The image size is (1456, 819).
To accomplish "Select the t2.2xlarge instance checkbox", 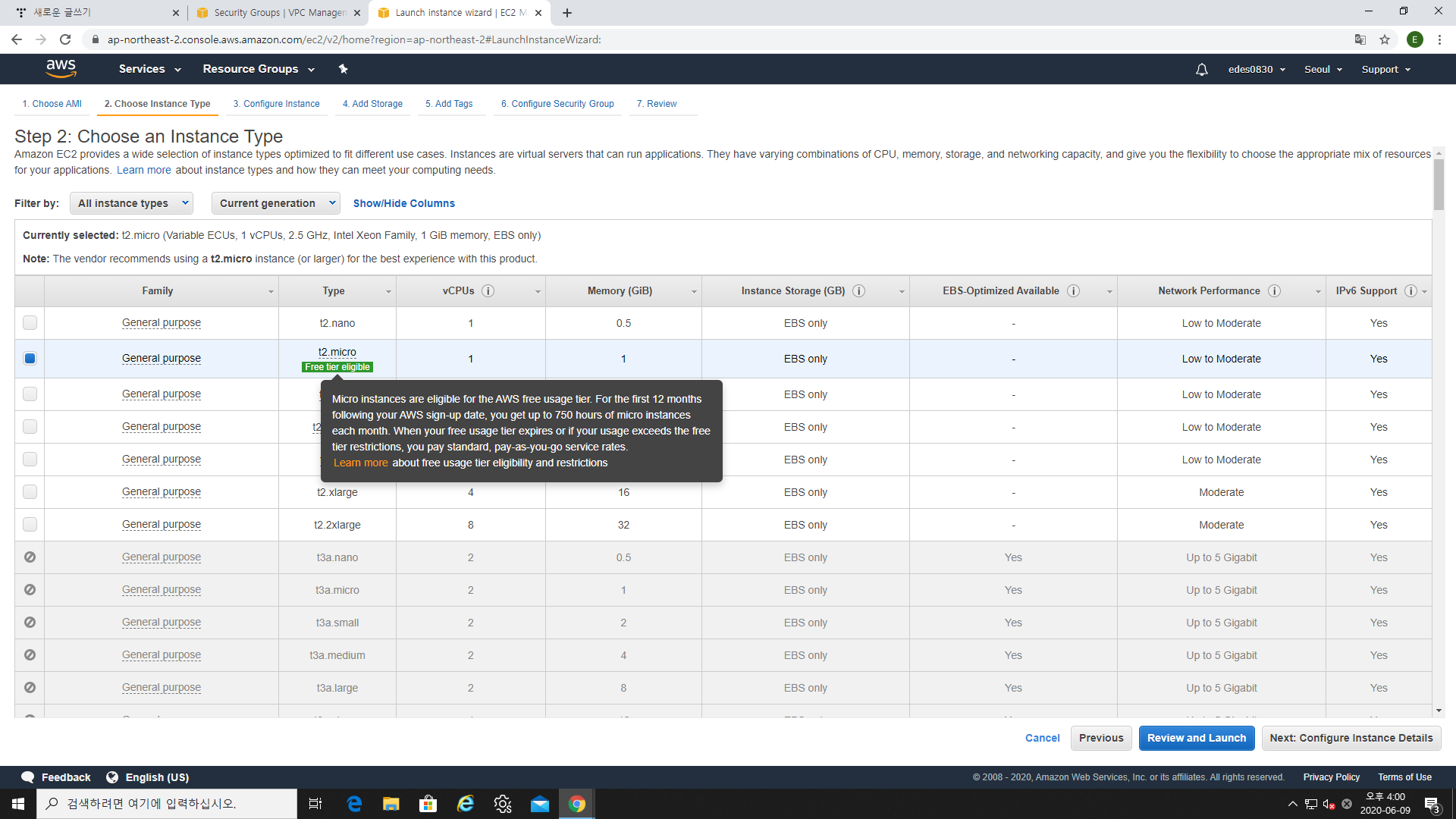I will pos(30,525).
